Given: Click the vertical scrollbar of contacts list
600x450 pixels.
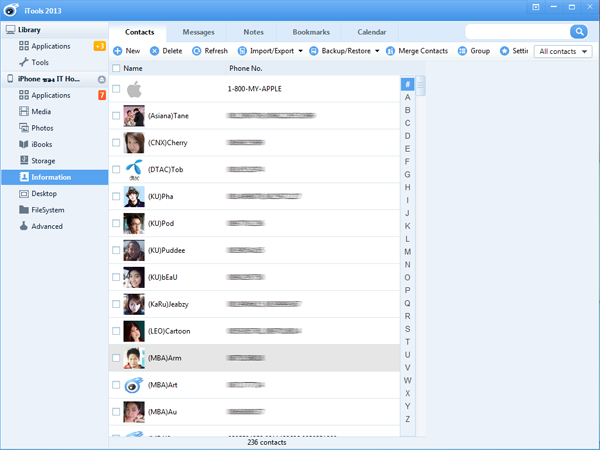Looking at the screenshot, I should [421, 86].
